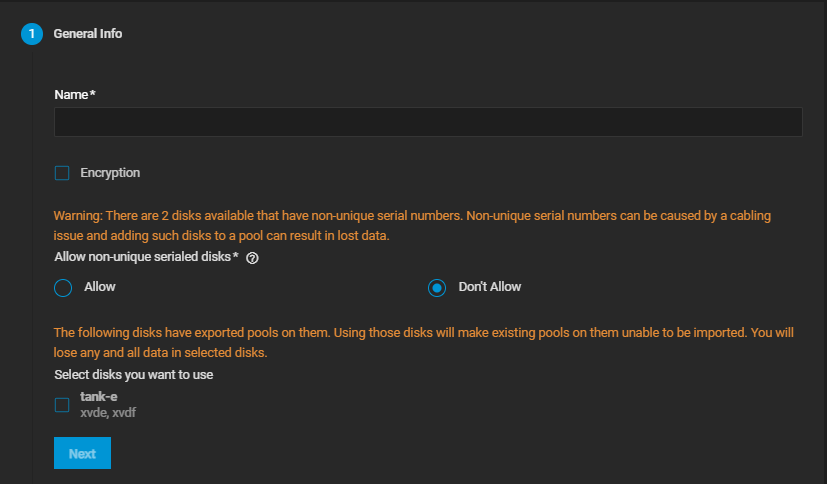Click the xvde, xvdf disk list text
The height and width of the screenshot is (484, 827).
pos(107,412)
